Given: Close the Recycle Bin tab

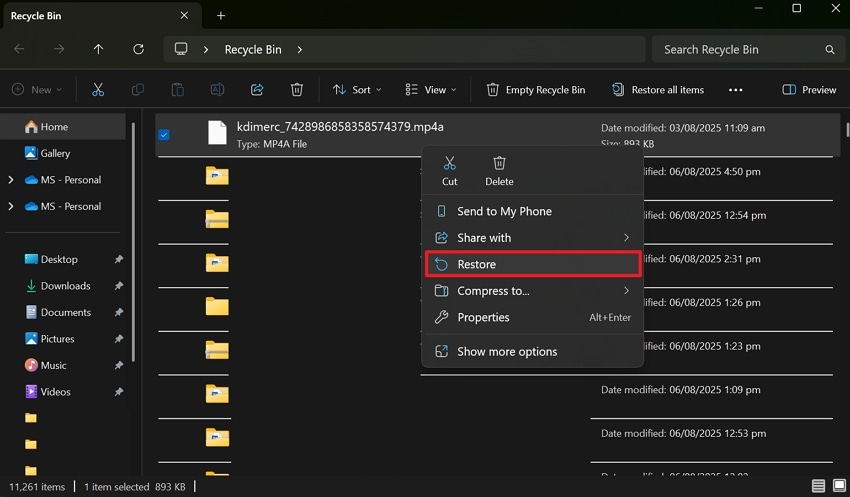Looking at the screenshot, I should 184,16.
